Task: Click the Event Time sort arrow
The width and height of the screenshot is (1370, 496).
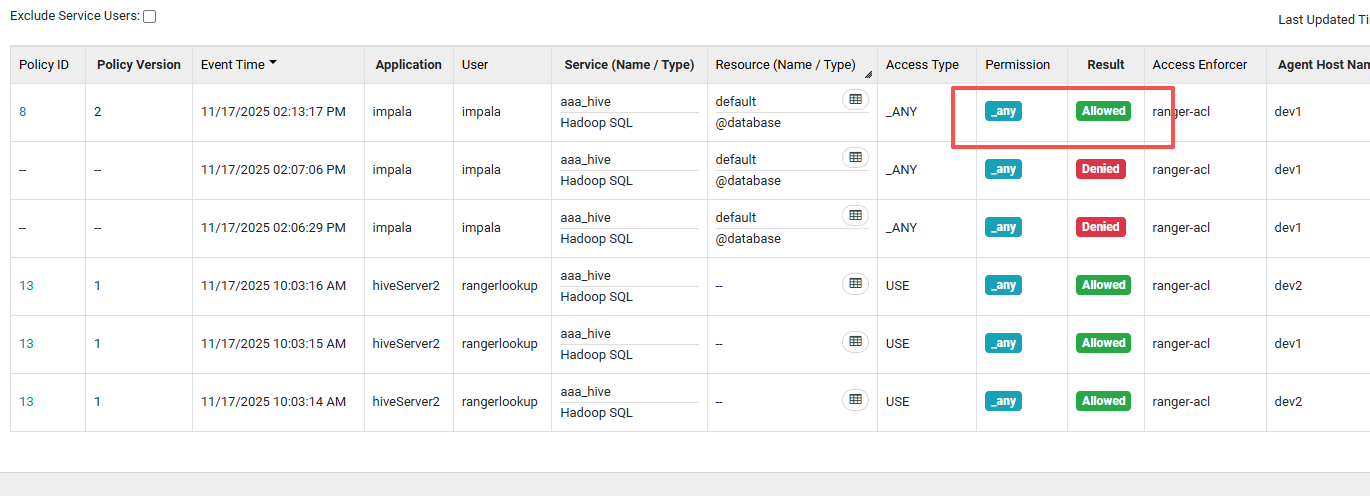Action: (273, 64)
